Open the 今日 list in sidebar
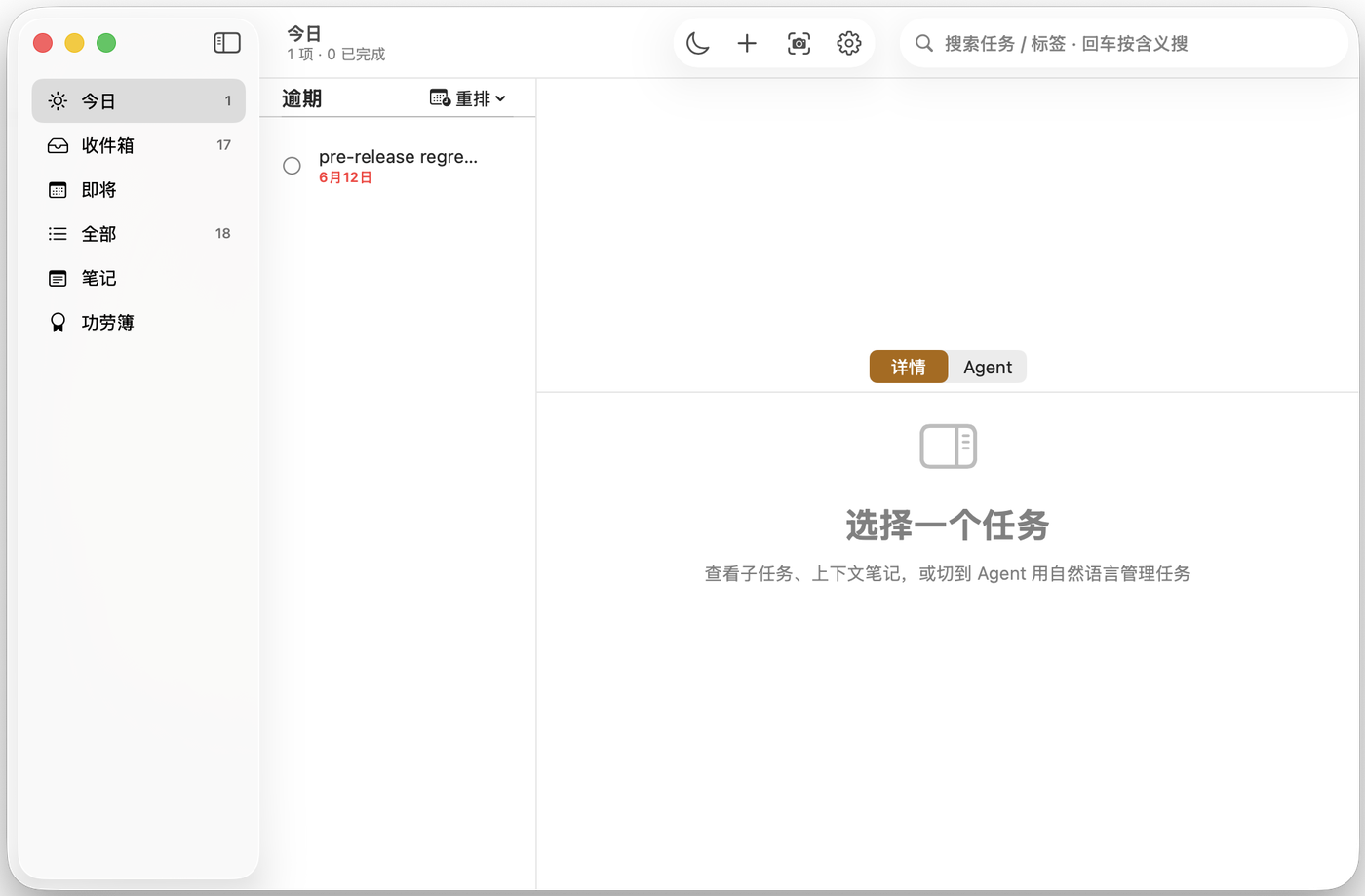 tap(138, 100)
